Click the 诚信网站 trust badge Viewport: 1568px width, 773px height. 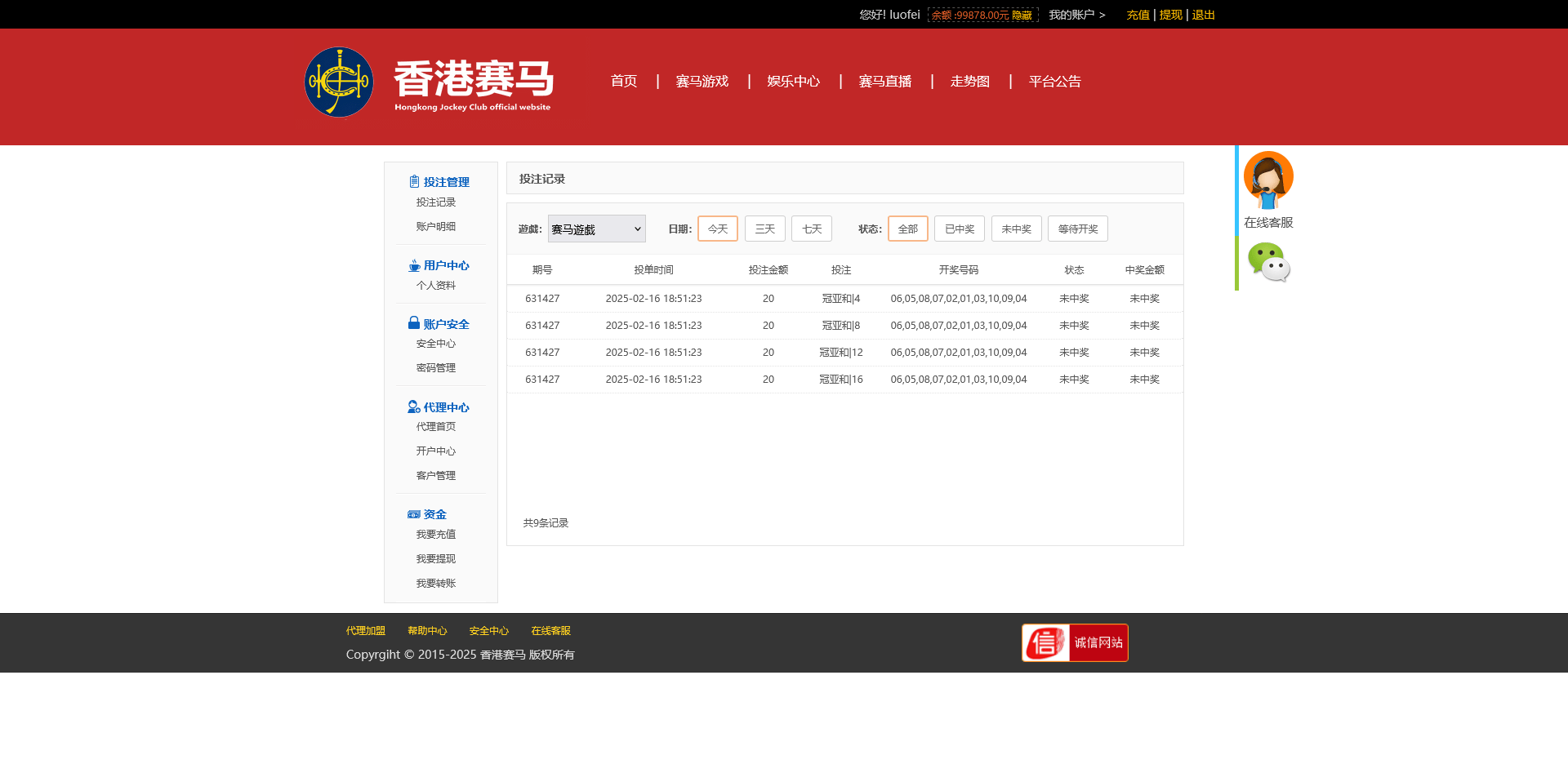[1075, 642]
